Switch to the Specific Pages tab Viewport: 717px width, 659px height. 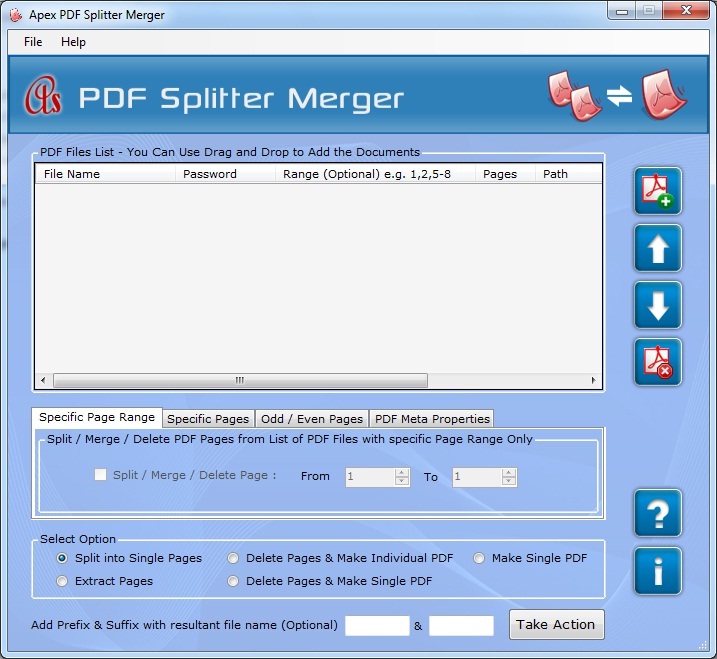(x=208, y=419)
